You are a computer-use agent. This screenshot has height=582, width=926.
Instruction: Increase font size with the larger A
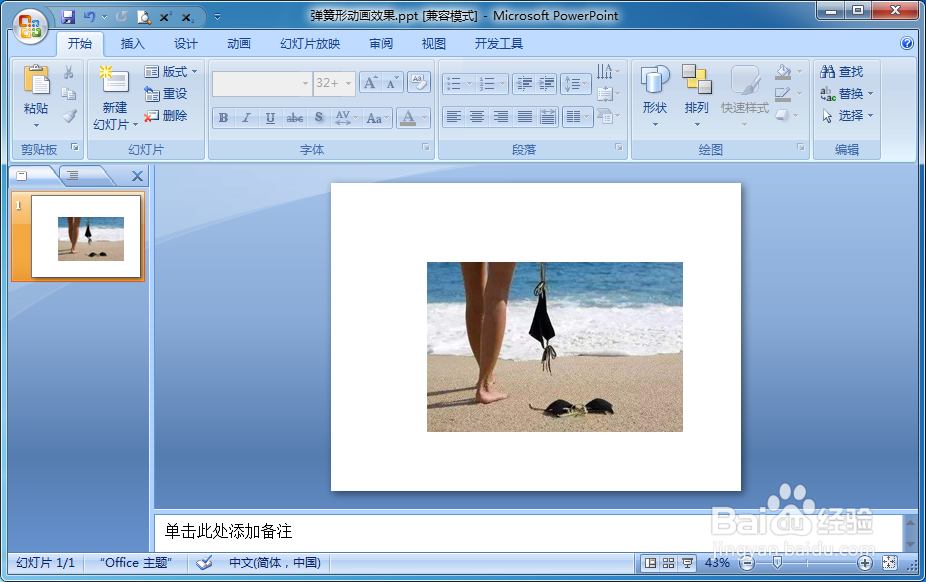click(370, 83)
